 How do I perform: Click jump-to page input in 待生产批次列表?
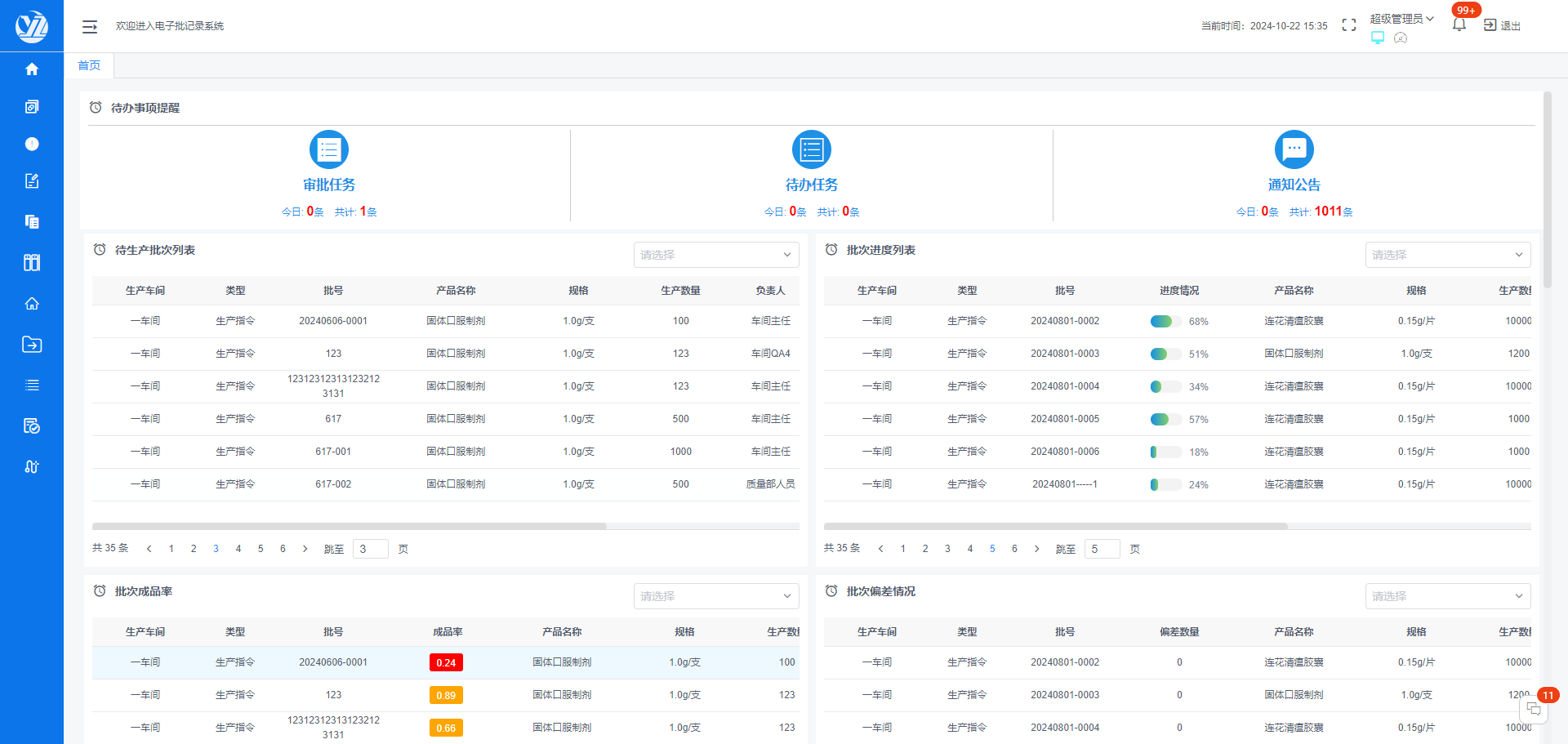pyautogui.click(x=371, y=549)
